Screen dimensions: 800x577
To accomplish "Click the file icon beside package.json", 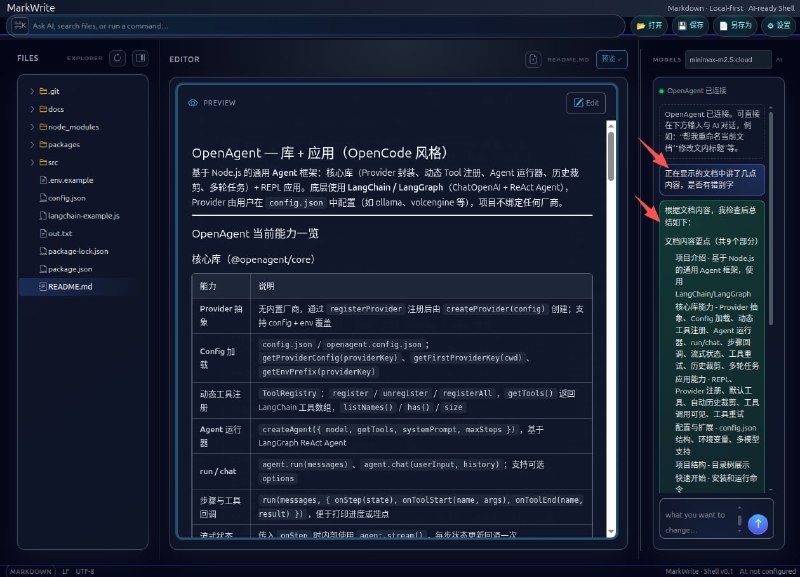I will click(x=43, y=269).
